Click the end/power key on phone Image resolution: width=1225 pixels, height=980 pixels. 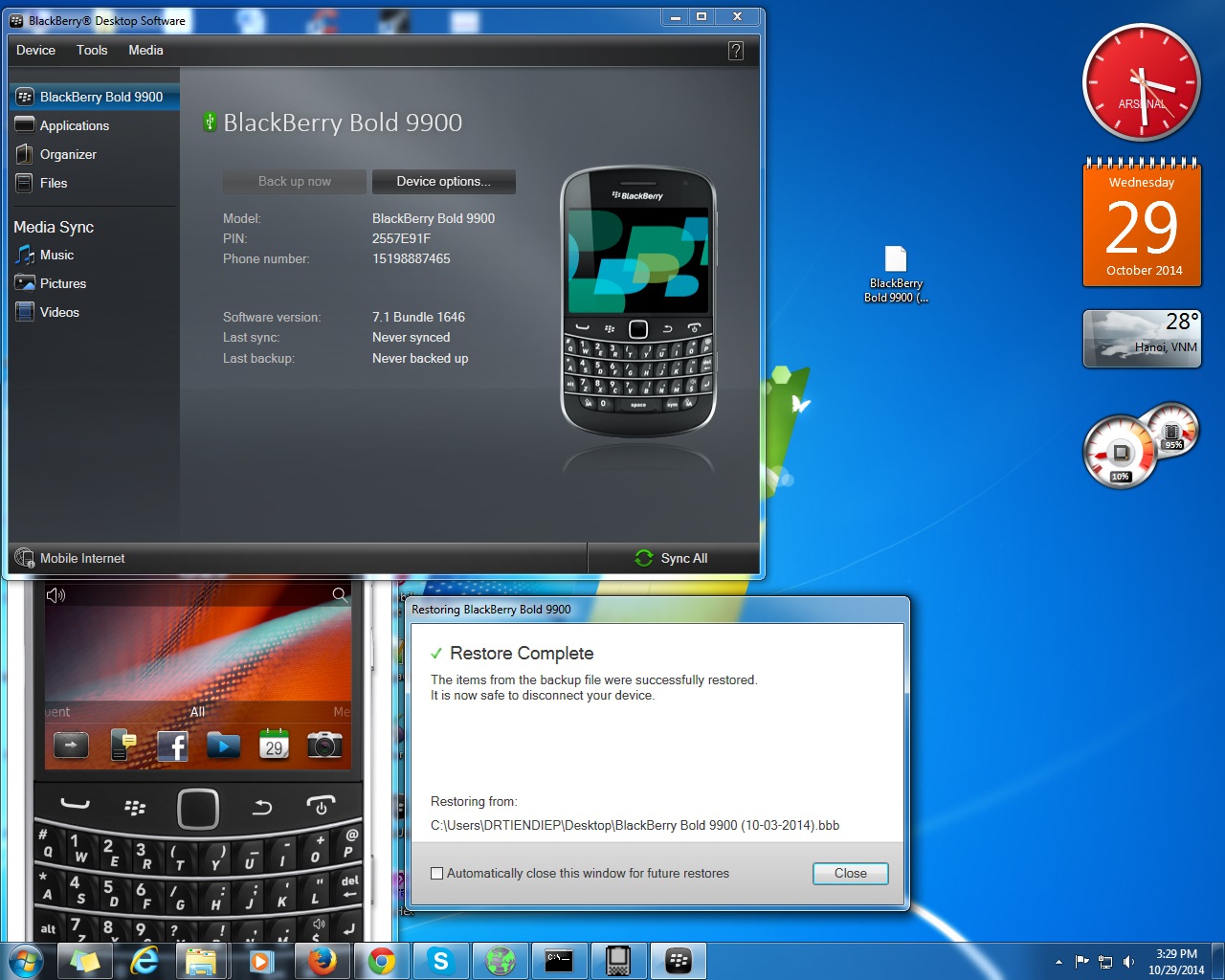[322, 806]
